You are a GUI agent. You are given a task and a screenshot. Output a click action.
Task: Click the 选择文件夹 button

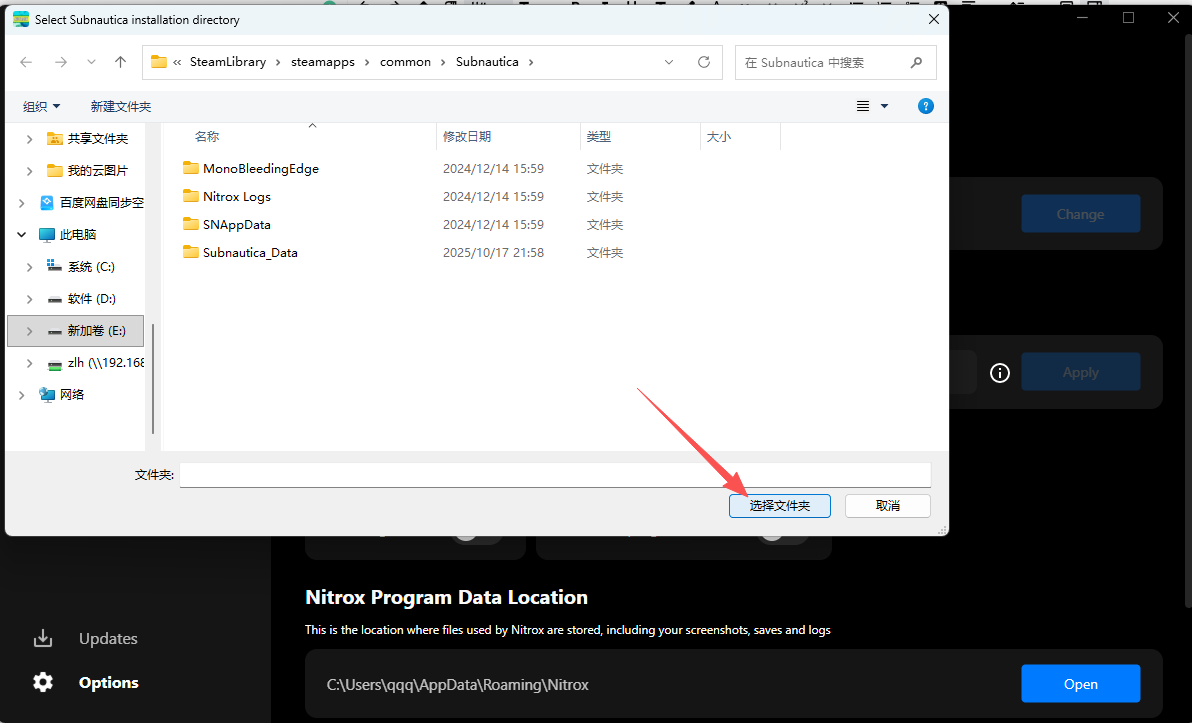coord(779,506)
